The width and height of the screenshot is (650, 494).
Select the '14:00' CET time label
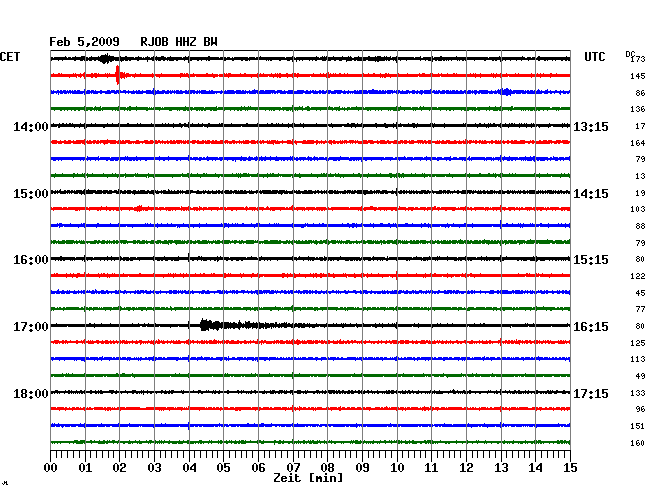point(31,126)
